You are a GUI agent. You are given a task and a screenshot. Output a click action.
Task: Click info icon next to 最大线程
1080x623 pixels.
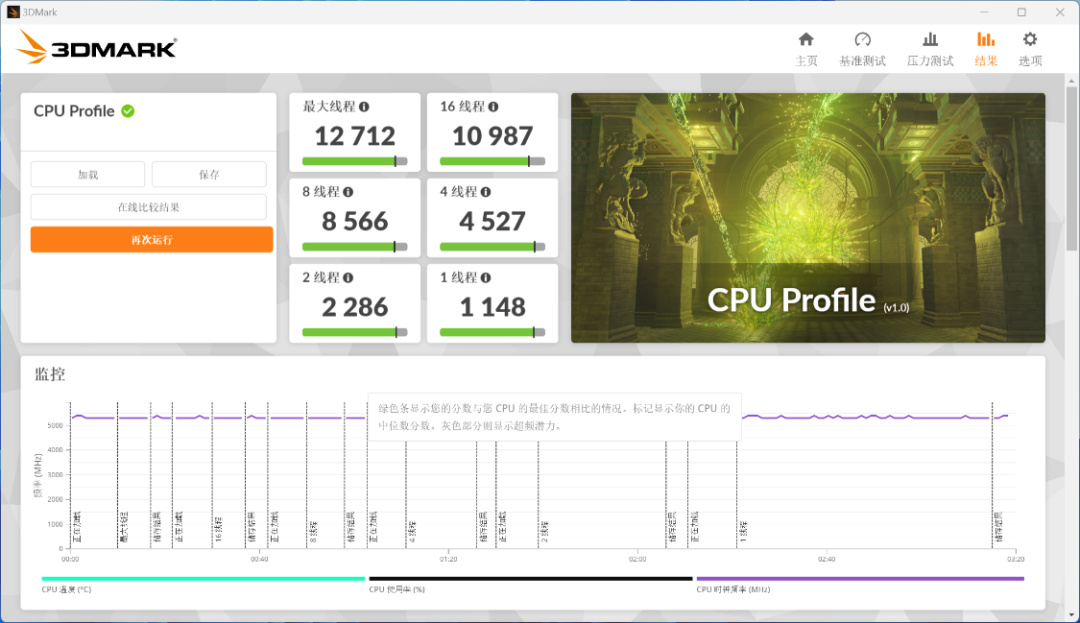[364, 107]
